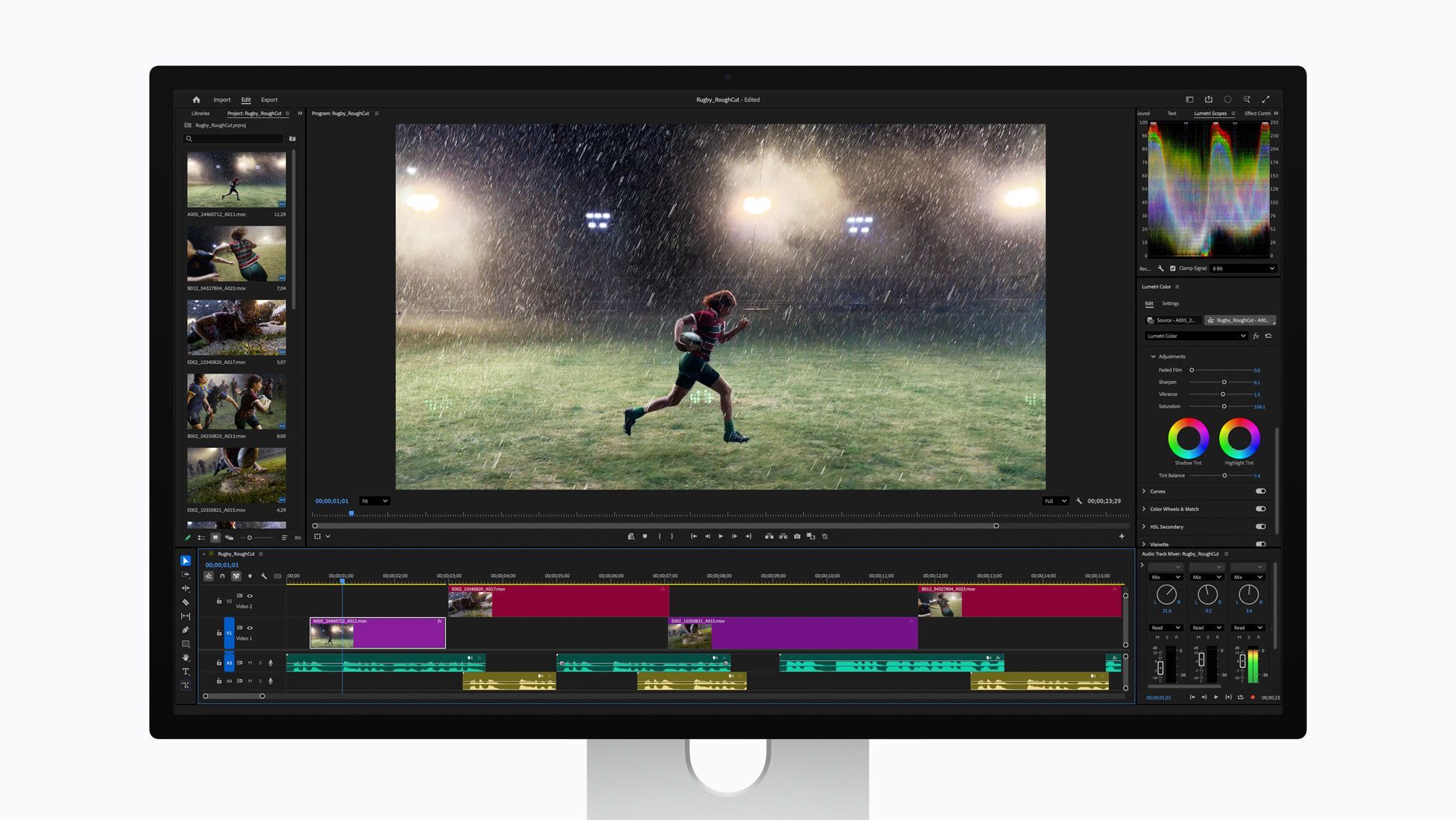Switch to the Settings tab in Lumetri Color
Image resolution: width=1456 pixels, height=820 pixels.
(x=1171, y=303)
